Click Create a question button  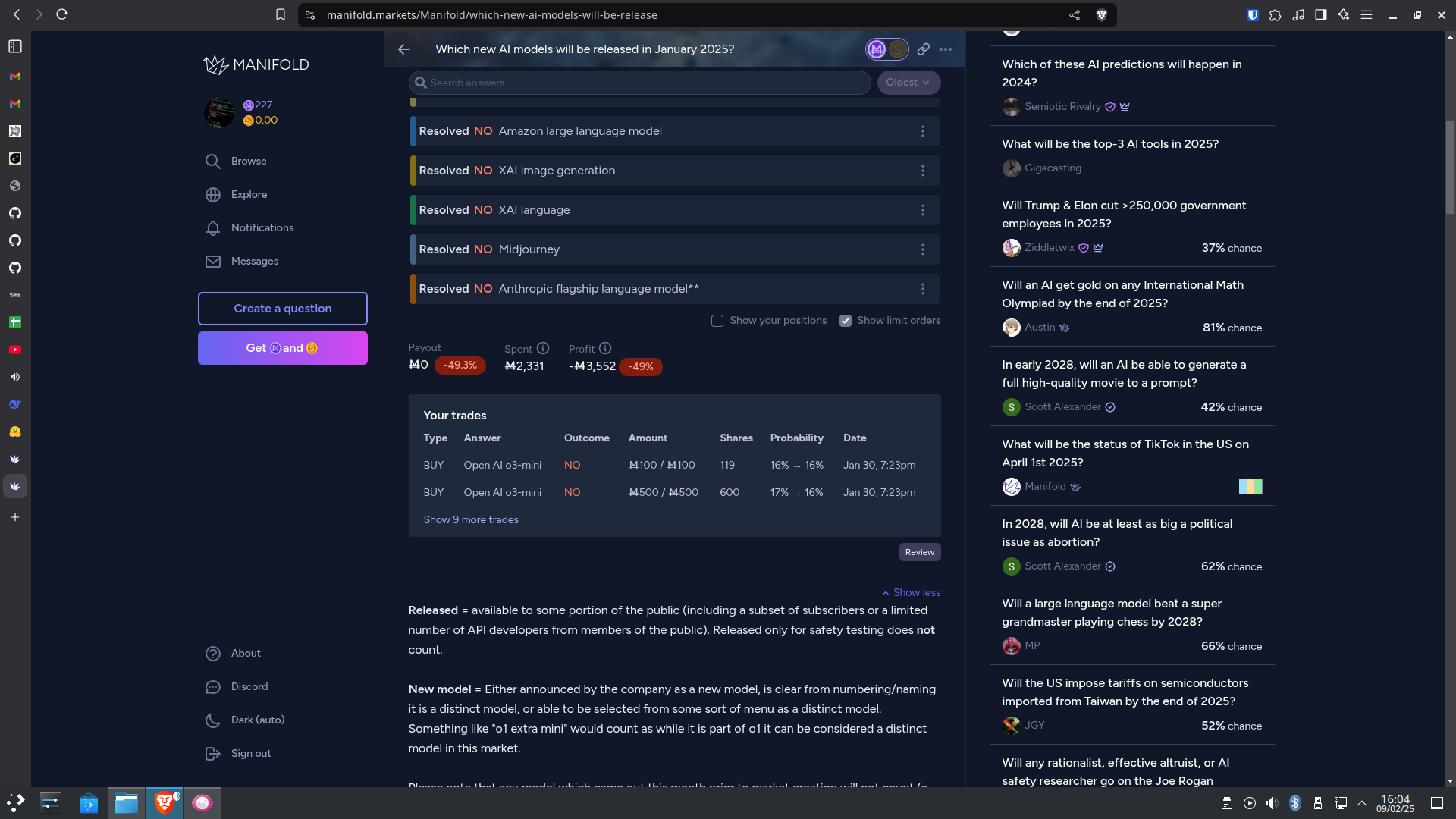283,309
